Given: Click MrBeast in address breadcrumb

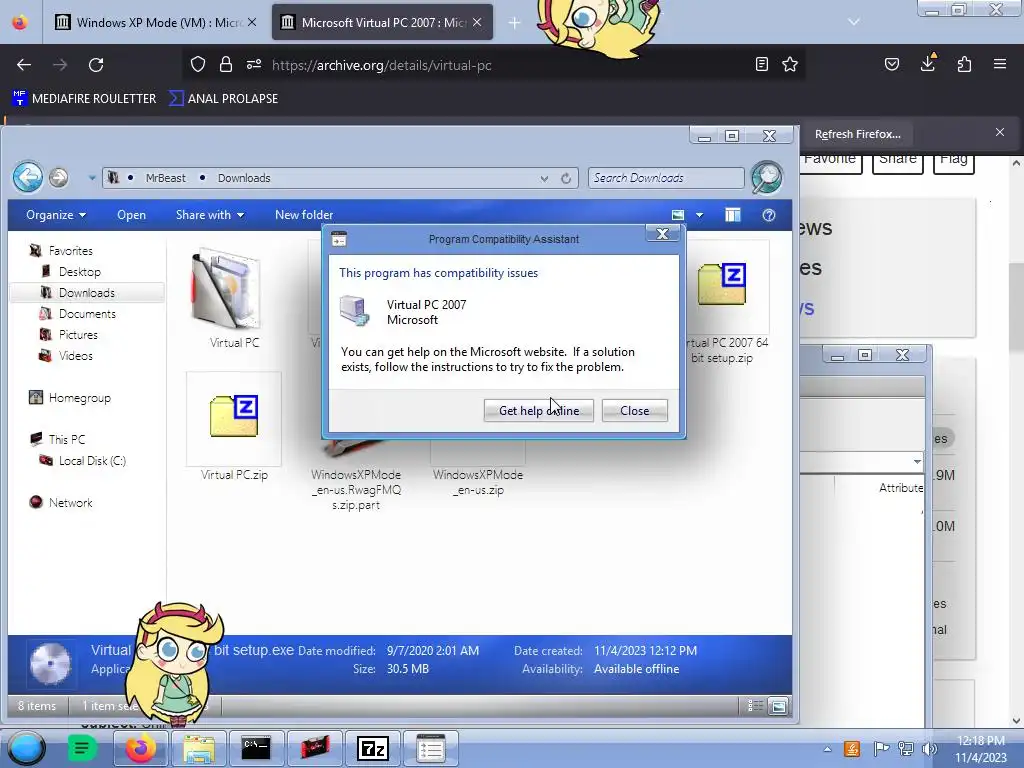Looking at the screenshot, I should click(x=165, y=178).
